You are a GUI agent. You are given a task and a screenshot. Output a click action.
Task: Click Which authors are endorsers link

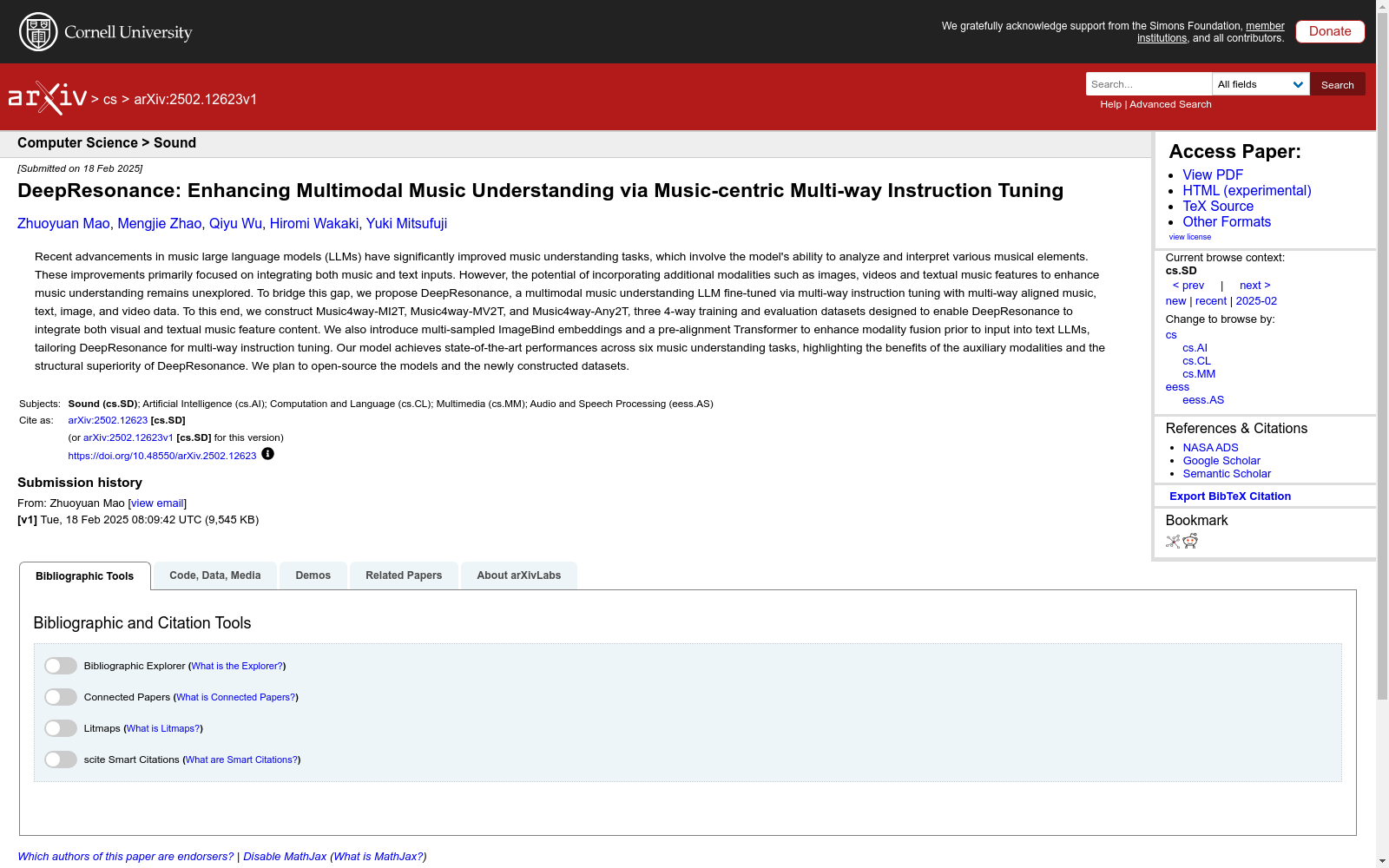126,857
